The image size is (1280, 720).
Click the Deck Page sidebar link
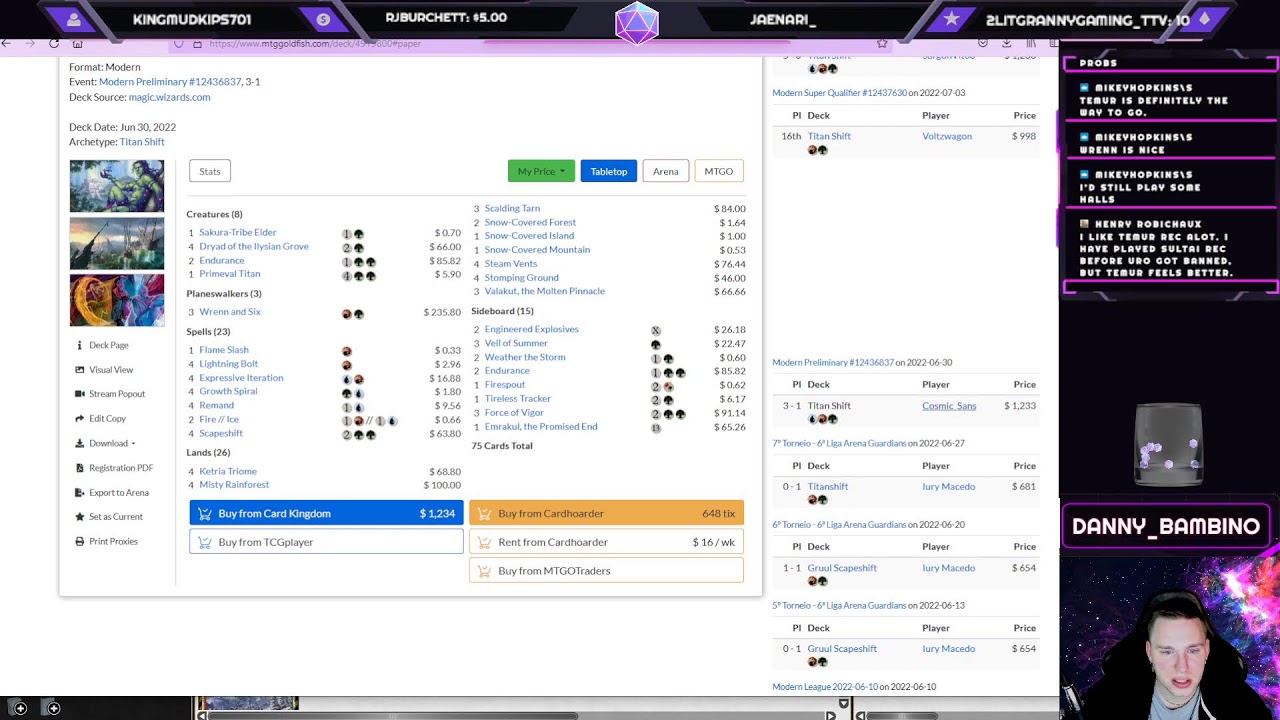[x=108, y=345]
